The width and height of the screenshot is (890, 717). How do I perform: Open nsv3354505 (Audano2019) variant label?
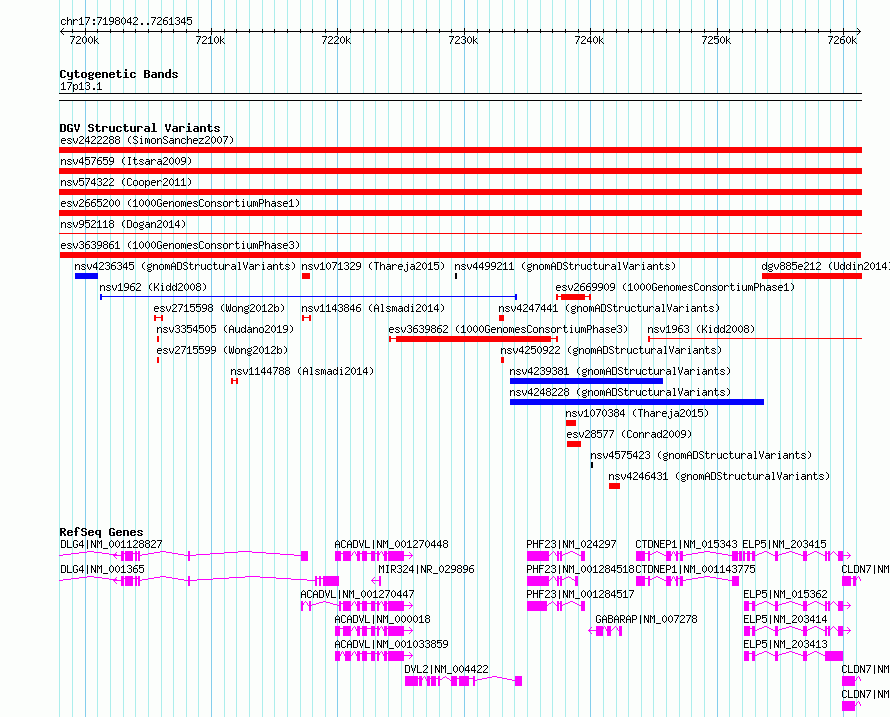(x=225, y=329)
